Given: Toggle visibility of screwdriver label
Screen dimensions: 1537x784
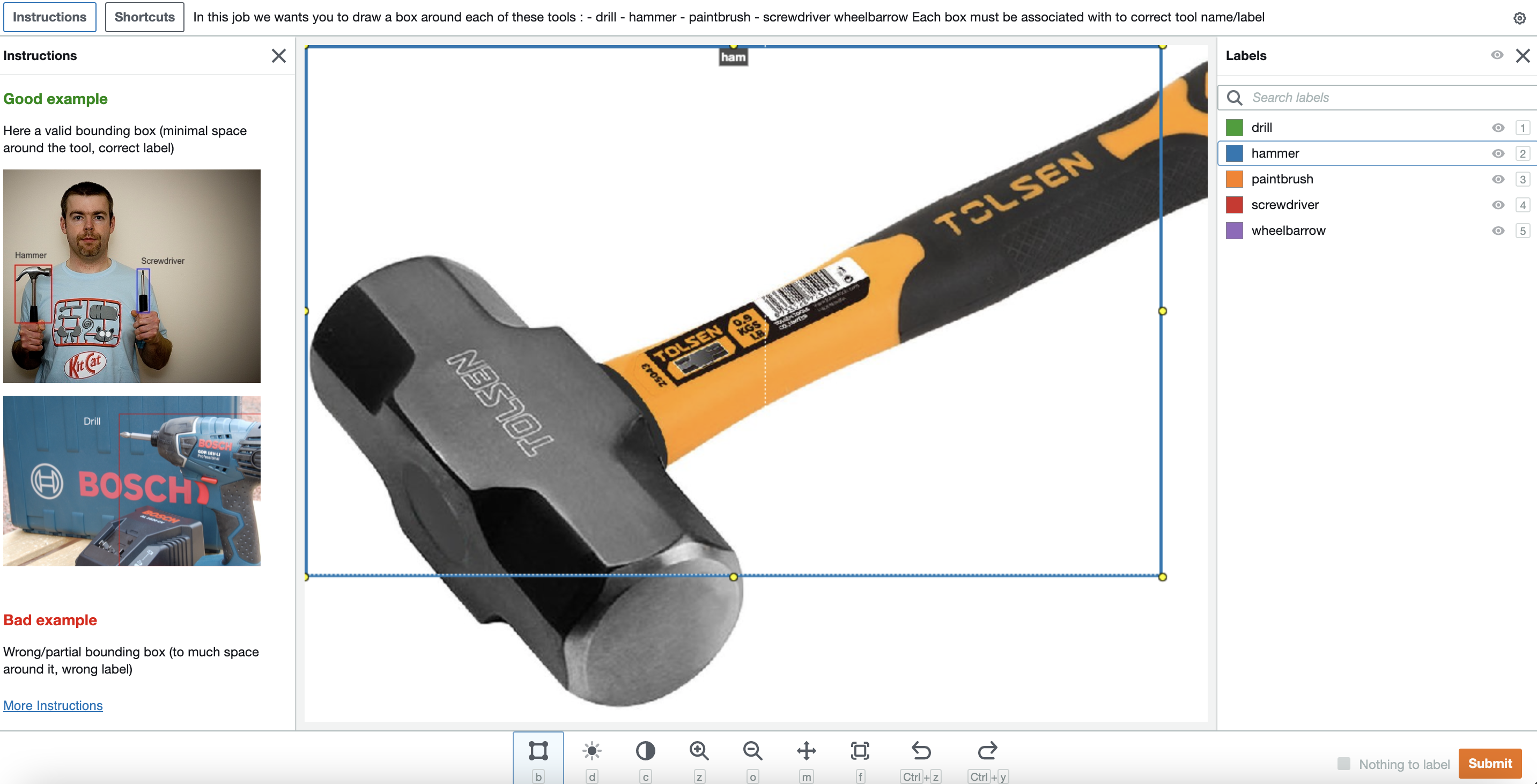Looking at the screenshot, I should 1496,204.
